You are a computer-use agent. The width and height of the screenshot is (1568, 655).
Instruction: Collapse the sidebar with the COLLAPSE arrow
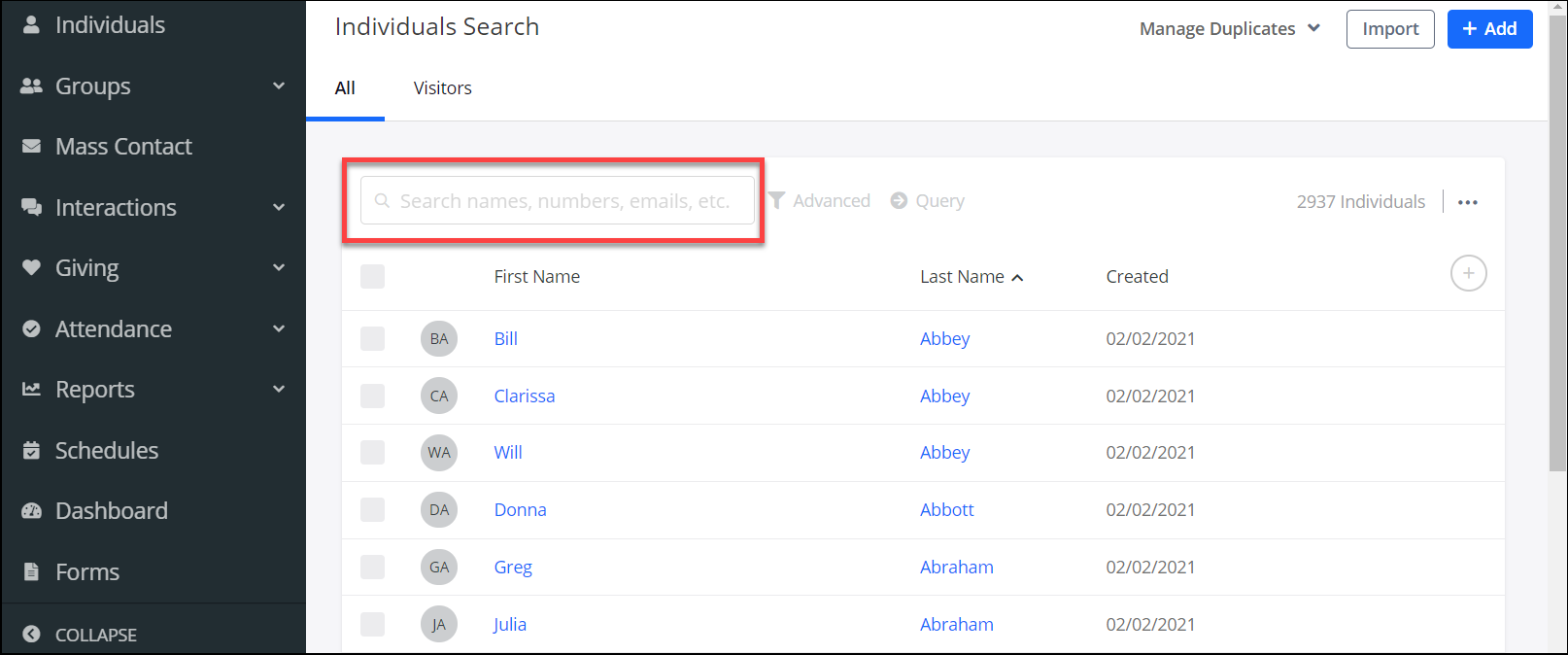coord(32,635)
